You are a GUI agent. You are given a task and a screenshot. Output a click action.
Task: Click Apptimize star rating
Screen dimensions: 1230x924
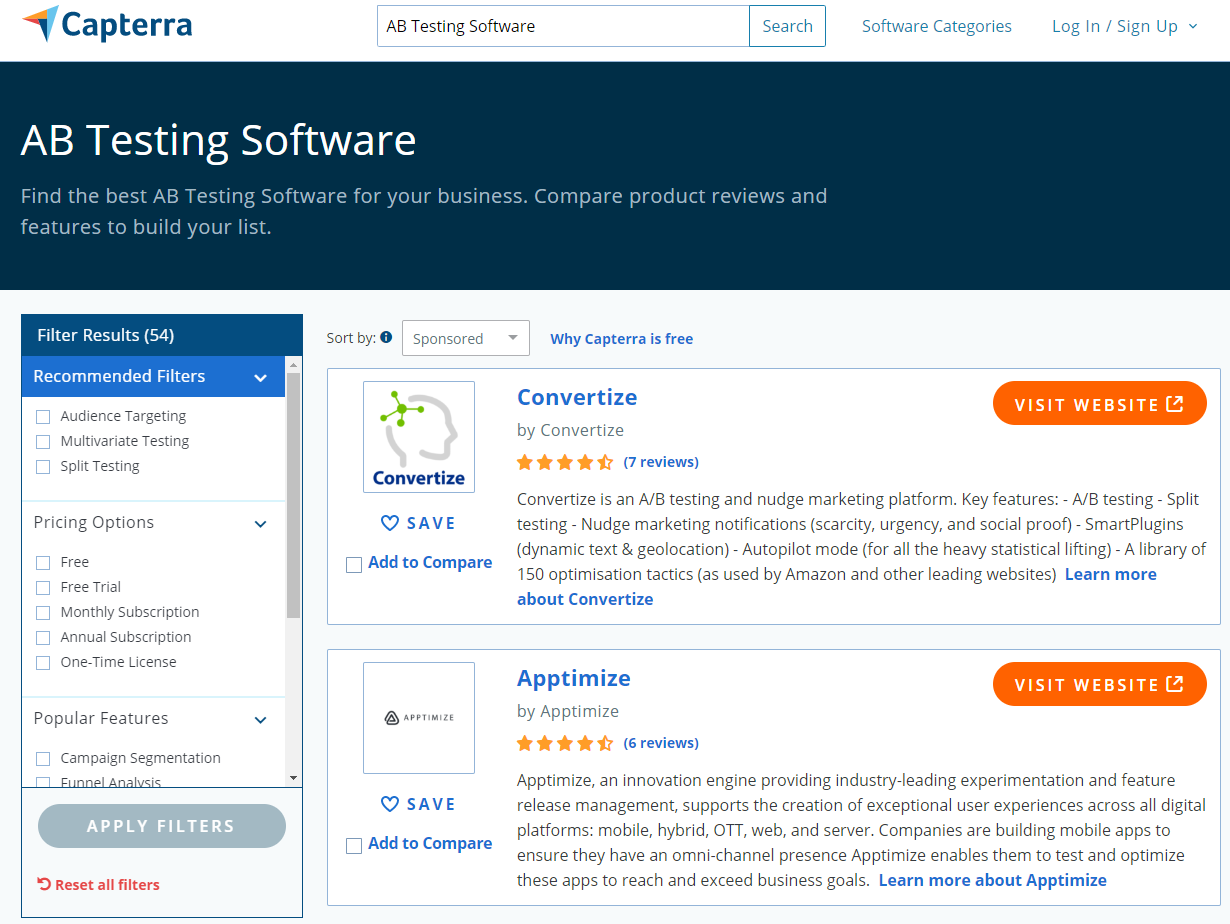[x=565, y=743]
